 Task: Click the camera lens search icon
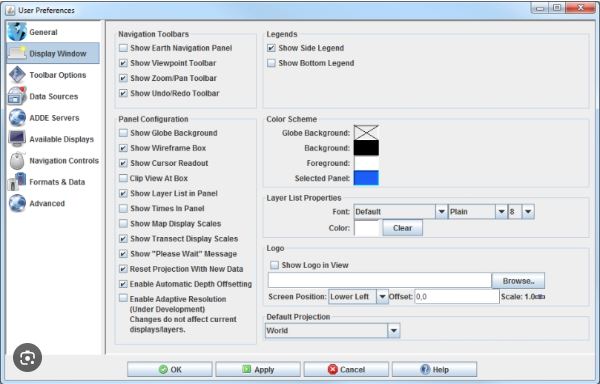[x=28, y=358]
